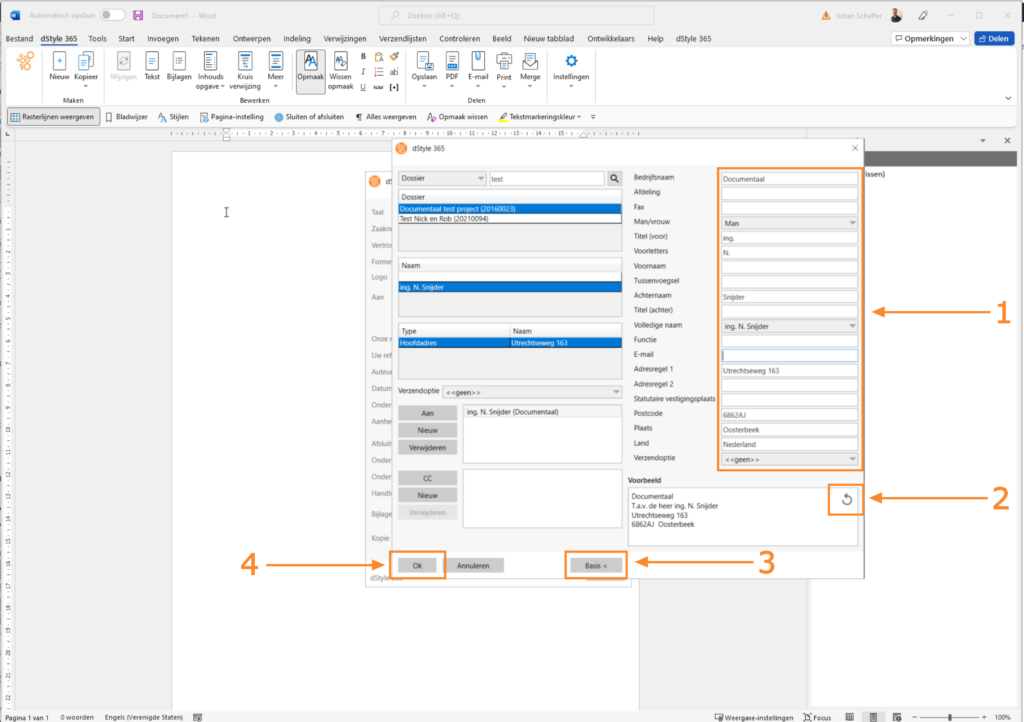Click search magnifier in dStyle dialog
Viewport: 1024px width, 722px height.
pos(615,178)
